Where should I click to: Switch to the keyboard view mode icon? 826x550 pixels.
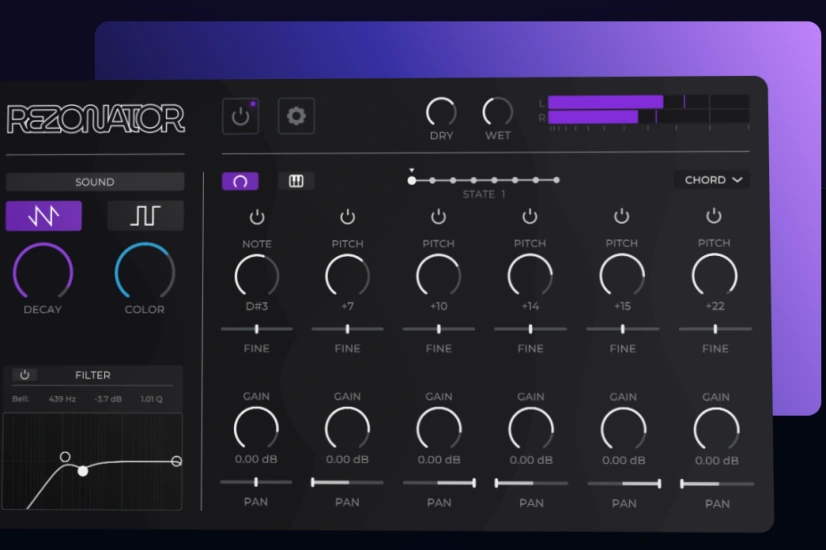click(296, 181)
